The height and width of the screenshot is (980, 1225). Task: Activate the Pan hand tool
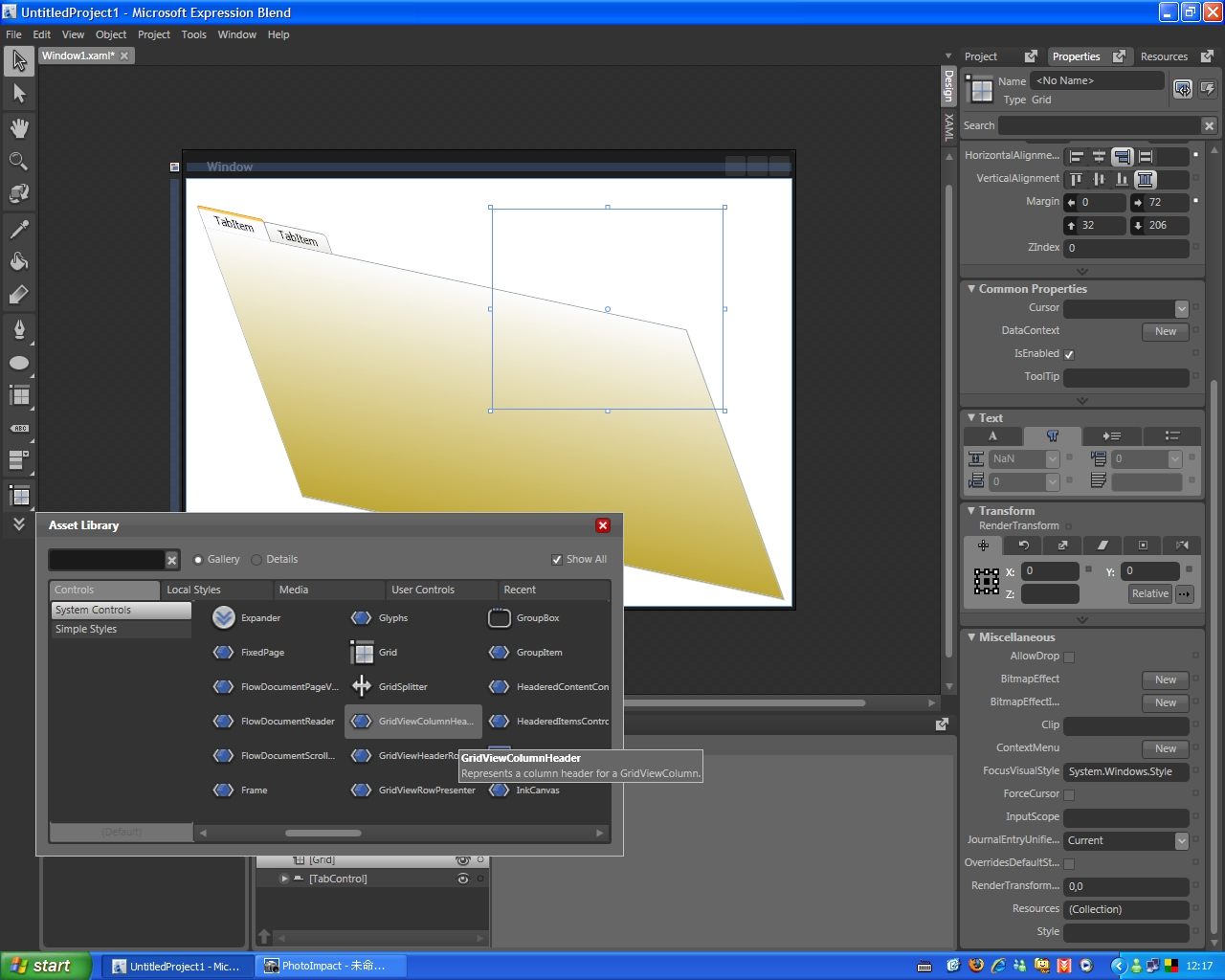(19, 128)
